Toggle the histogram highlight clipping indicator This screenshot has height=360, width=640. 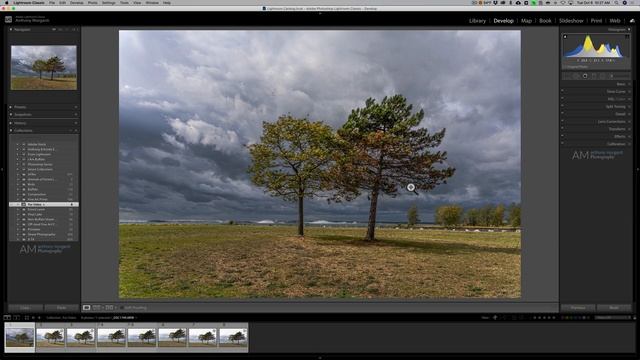click(x=627, y=37)
